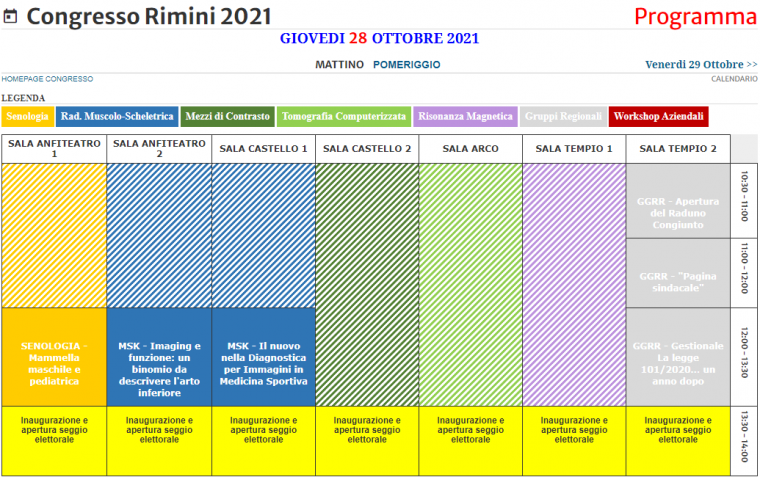Click the SALA ARCO column header
The image size is (760, 477).
(x=470, y=148)
